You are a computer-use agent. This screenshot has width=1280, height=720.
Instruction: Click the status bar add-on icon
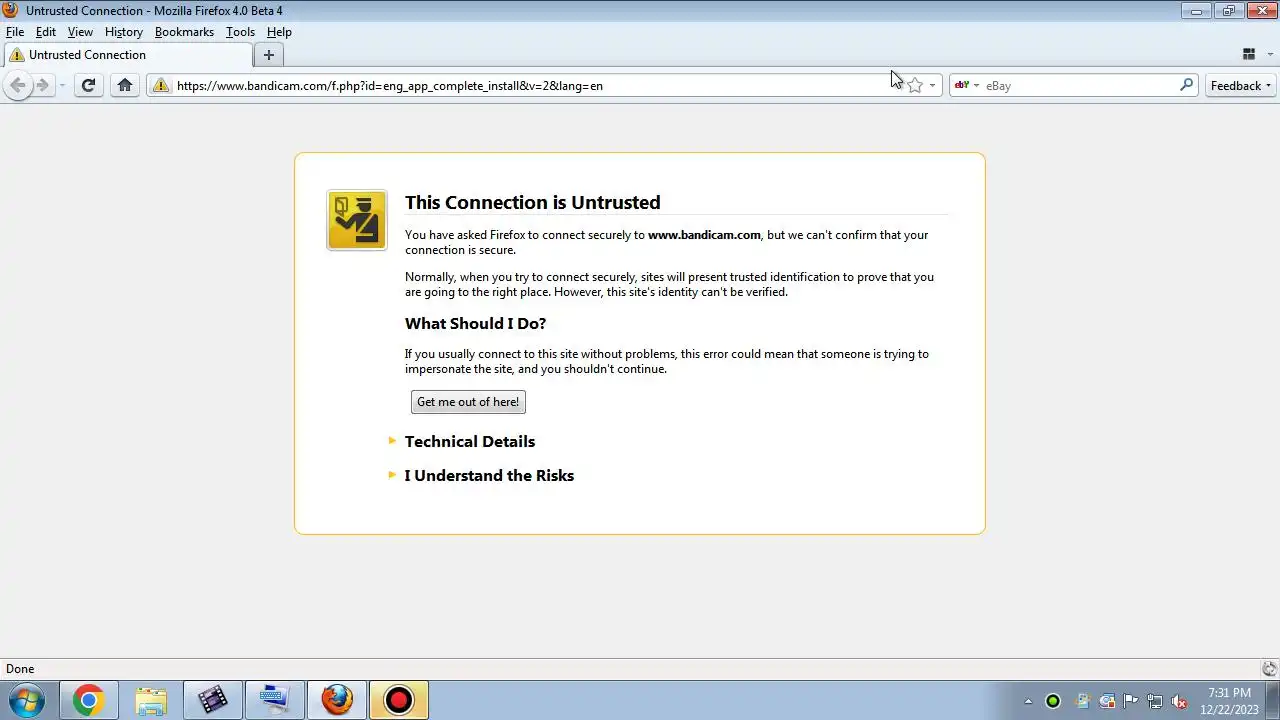[x=1269, y=669]
